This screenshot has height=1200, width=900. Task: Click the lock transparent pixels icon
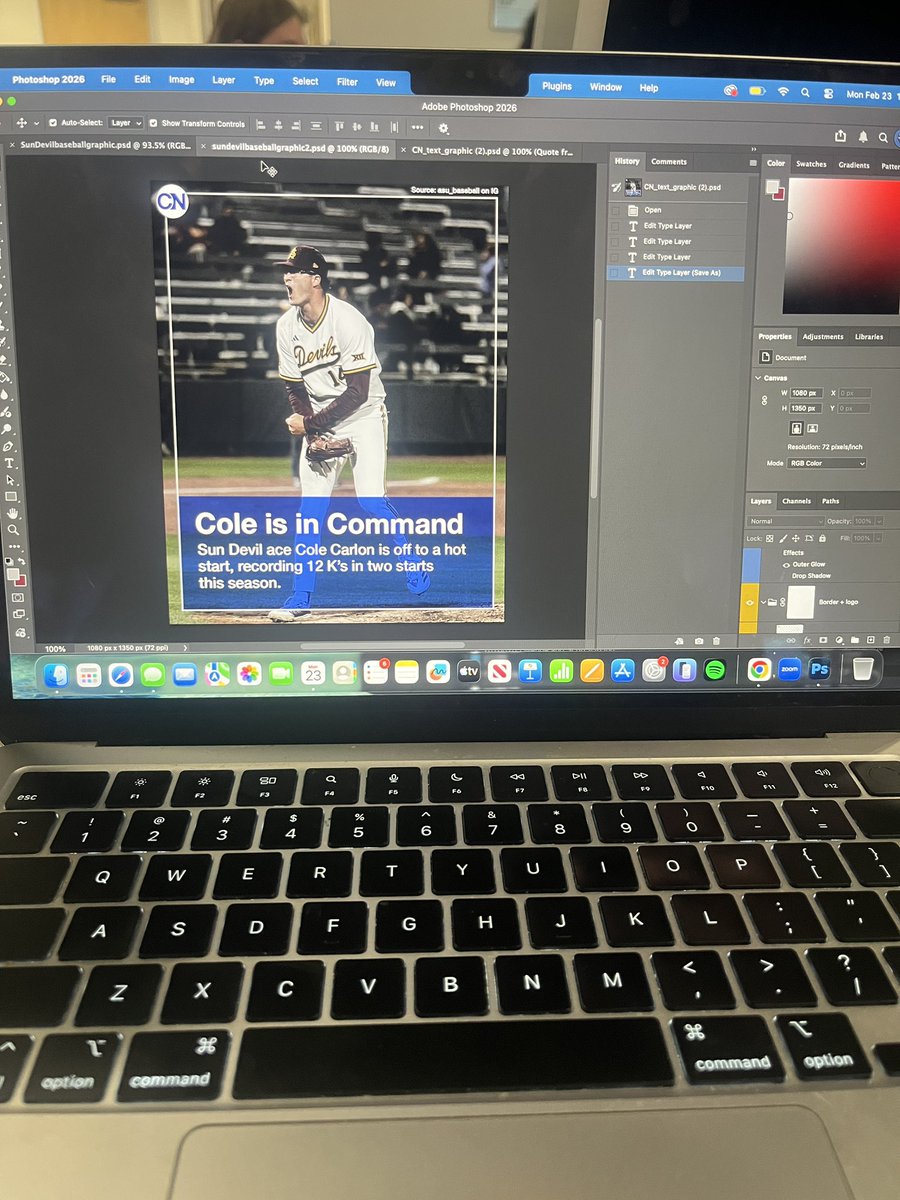coord(769,539)
